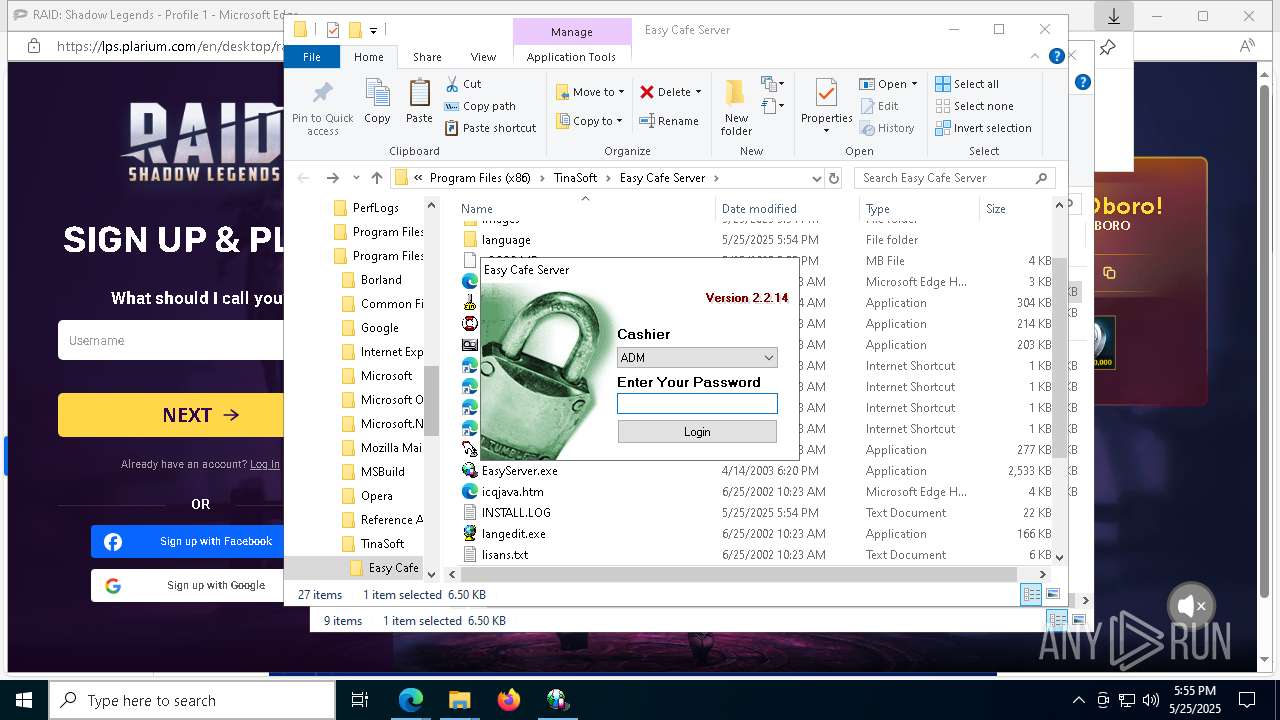Switch to the Home ribbon tab
The image size is (1280, 720).
368,57
